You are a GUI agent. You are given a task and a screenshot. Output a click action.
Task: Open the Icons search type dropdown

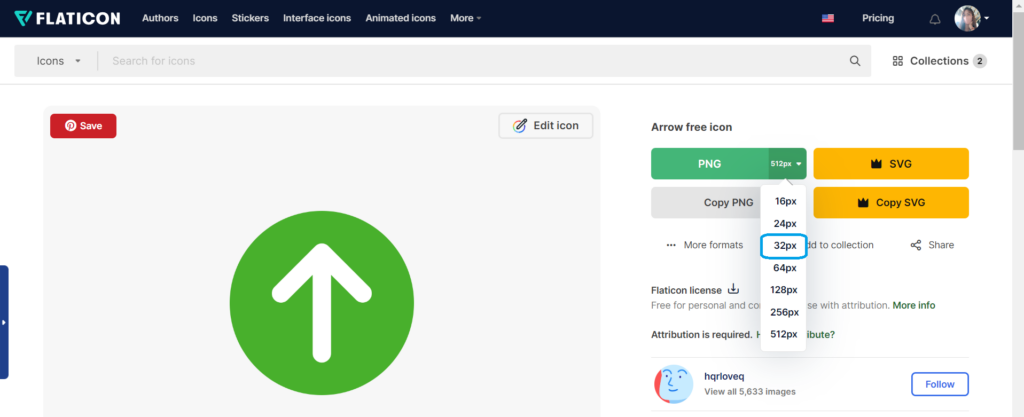click(x=58, y=61)
